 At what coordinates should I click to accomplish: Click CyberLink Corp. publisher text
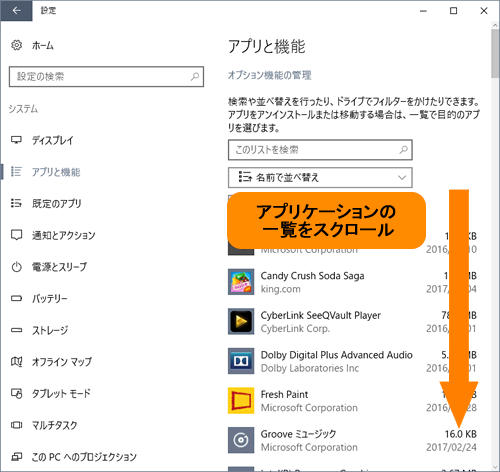tap(295, 329)
